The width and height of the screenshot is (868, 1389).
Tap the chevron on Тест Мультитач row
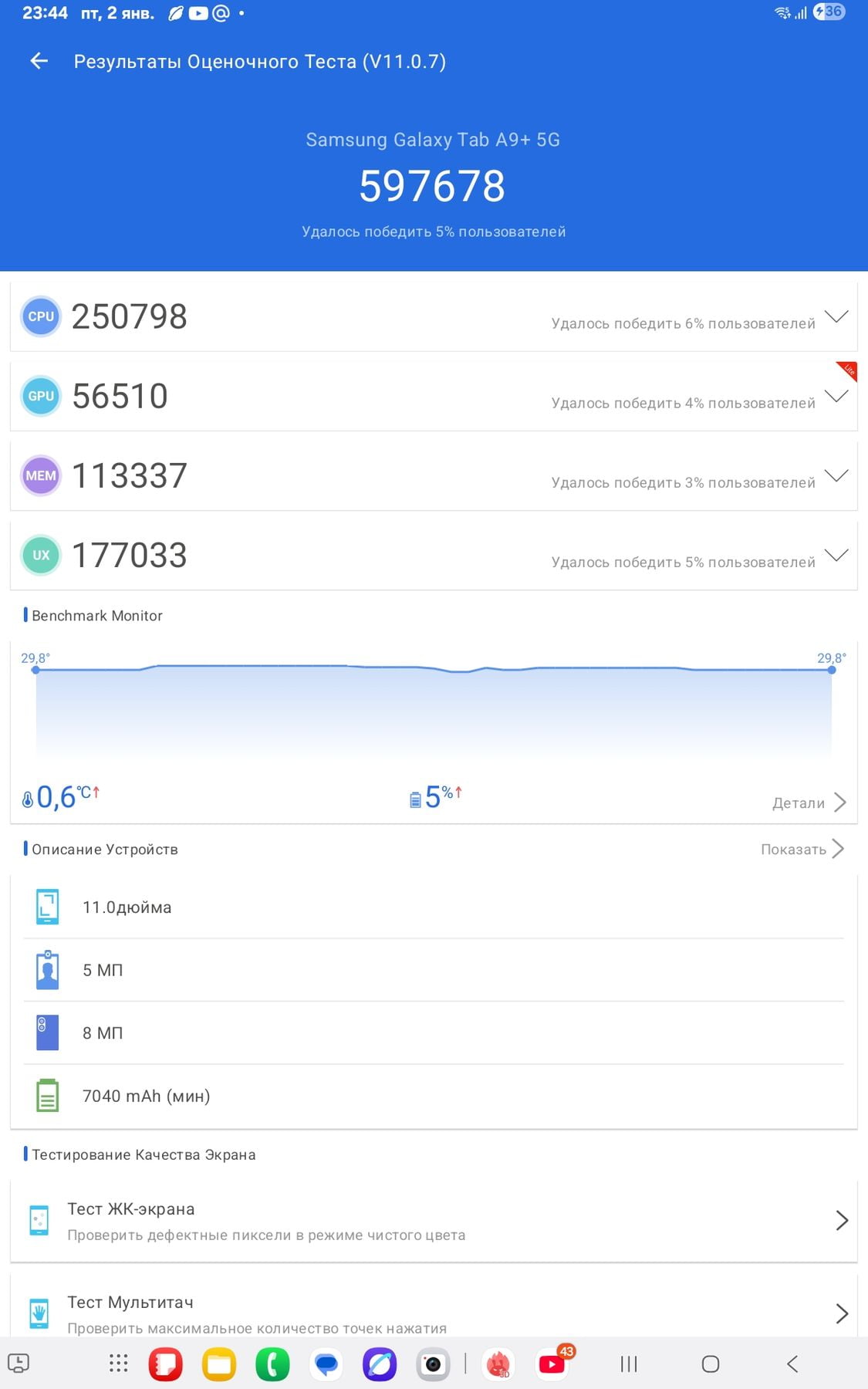tap(842, 1313)
